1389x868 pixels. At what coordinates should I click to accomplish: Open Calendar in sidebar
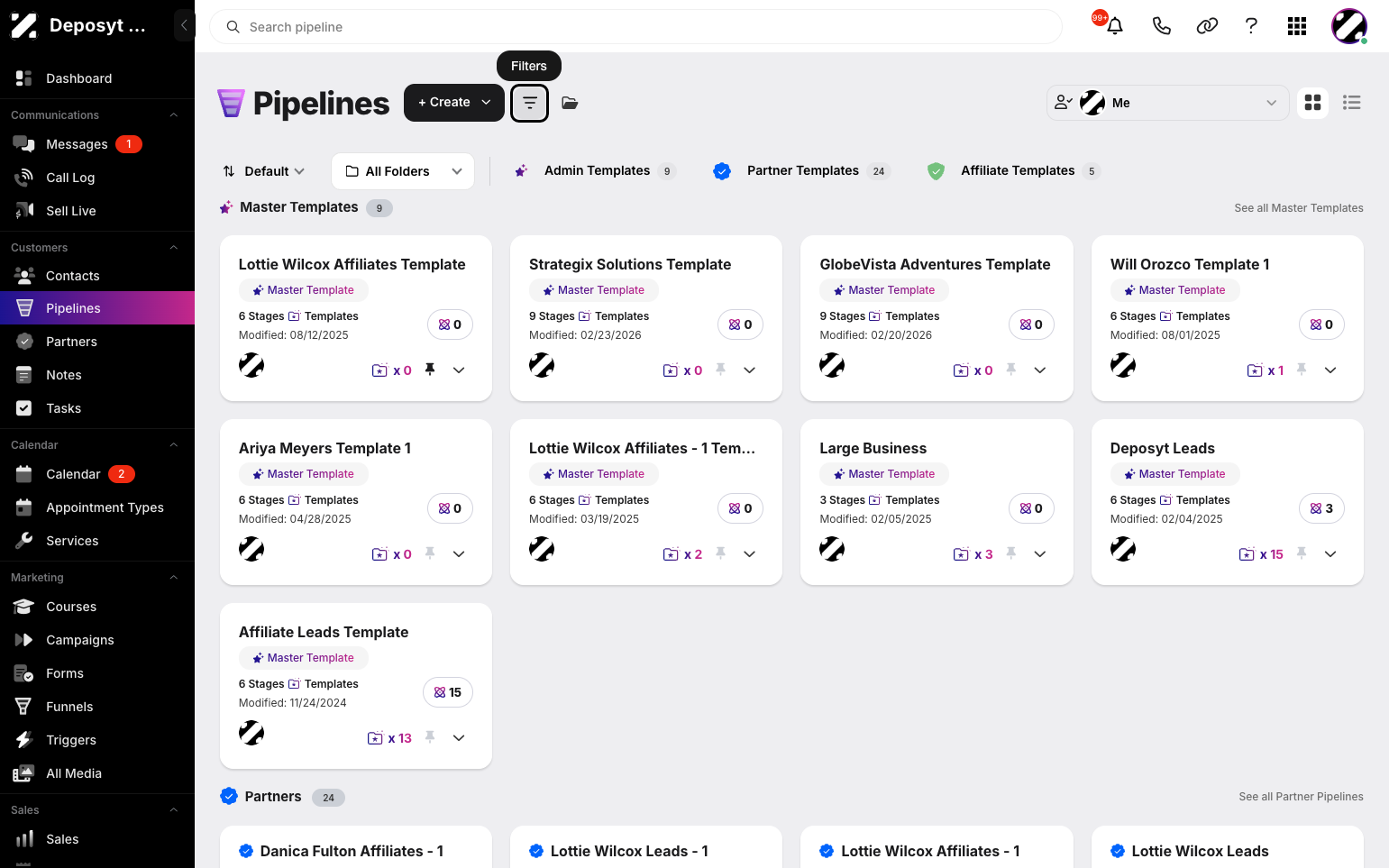coord(97,474)
